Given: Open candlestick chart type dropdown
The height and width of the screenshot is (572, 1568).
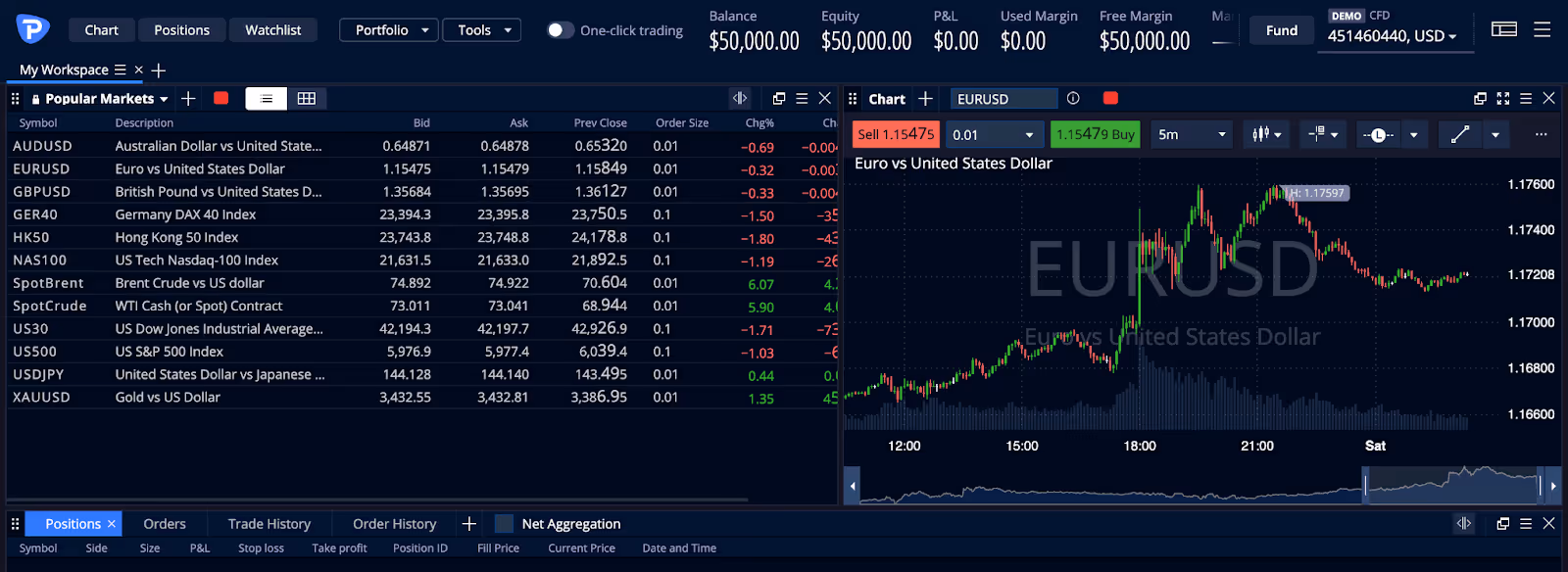Looking at the screenshot, I should (1266, 134).
